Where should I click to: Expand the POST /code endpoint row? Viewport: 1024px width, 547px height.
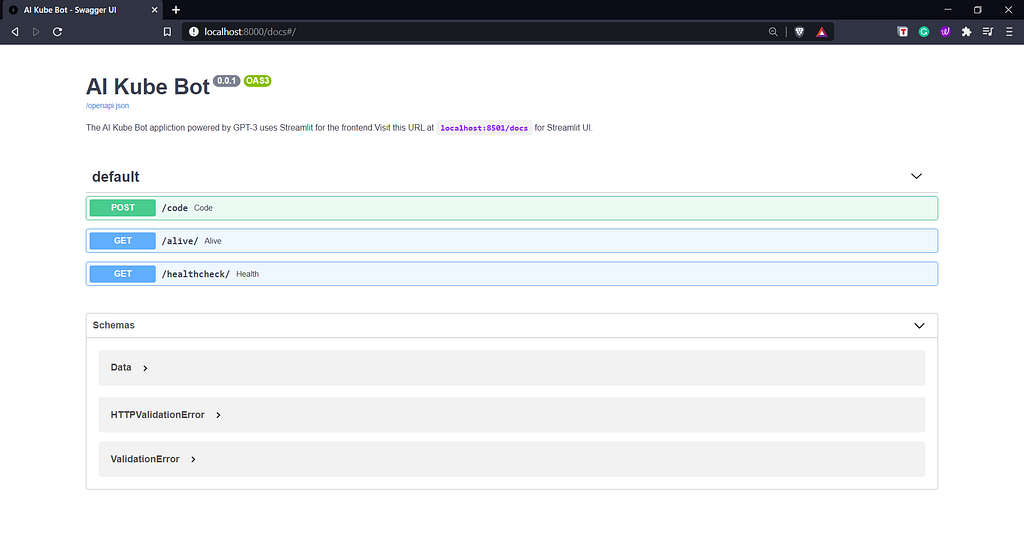pyautogui.click(x=512, y=208)
